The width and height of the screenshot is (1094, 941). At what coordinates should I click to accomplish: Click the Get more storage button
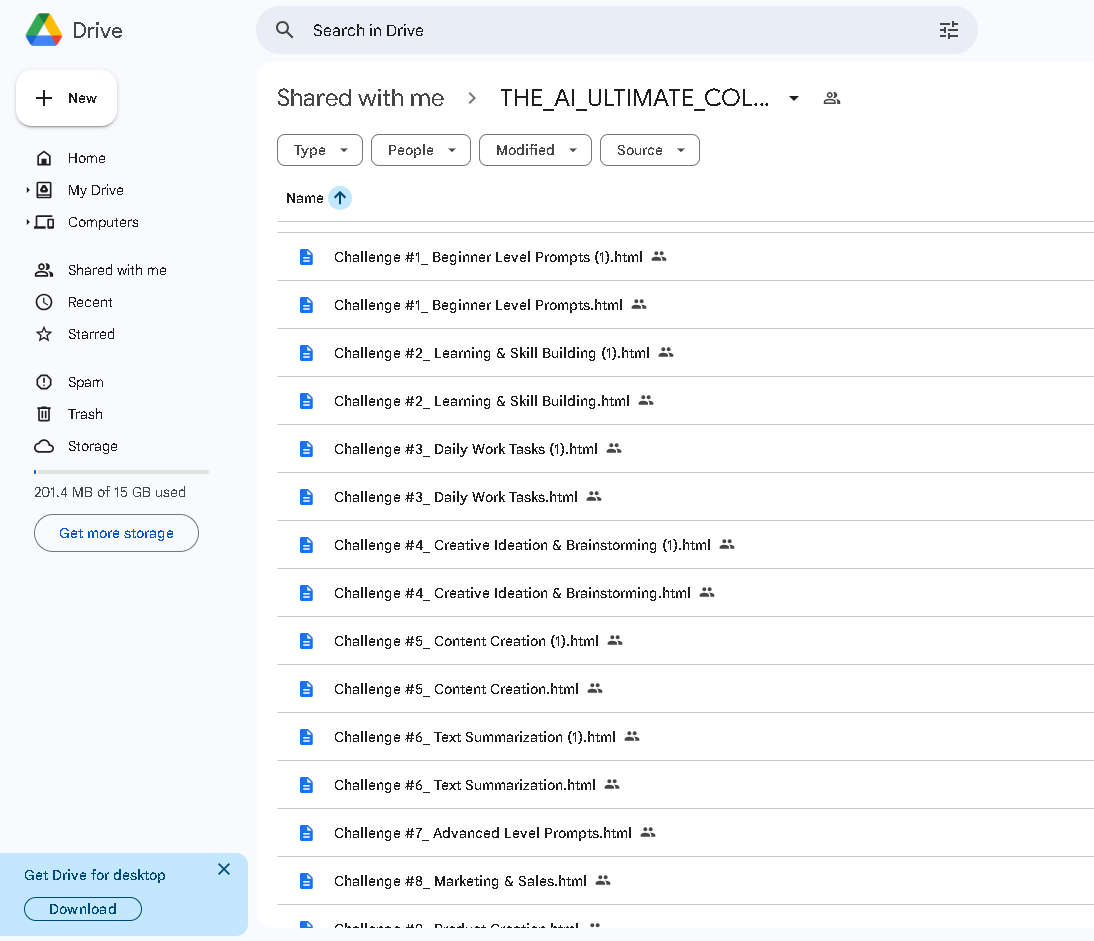click(x=116, y=533)
